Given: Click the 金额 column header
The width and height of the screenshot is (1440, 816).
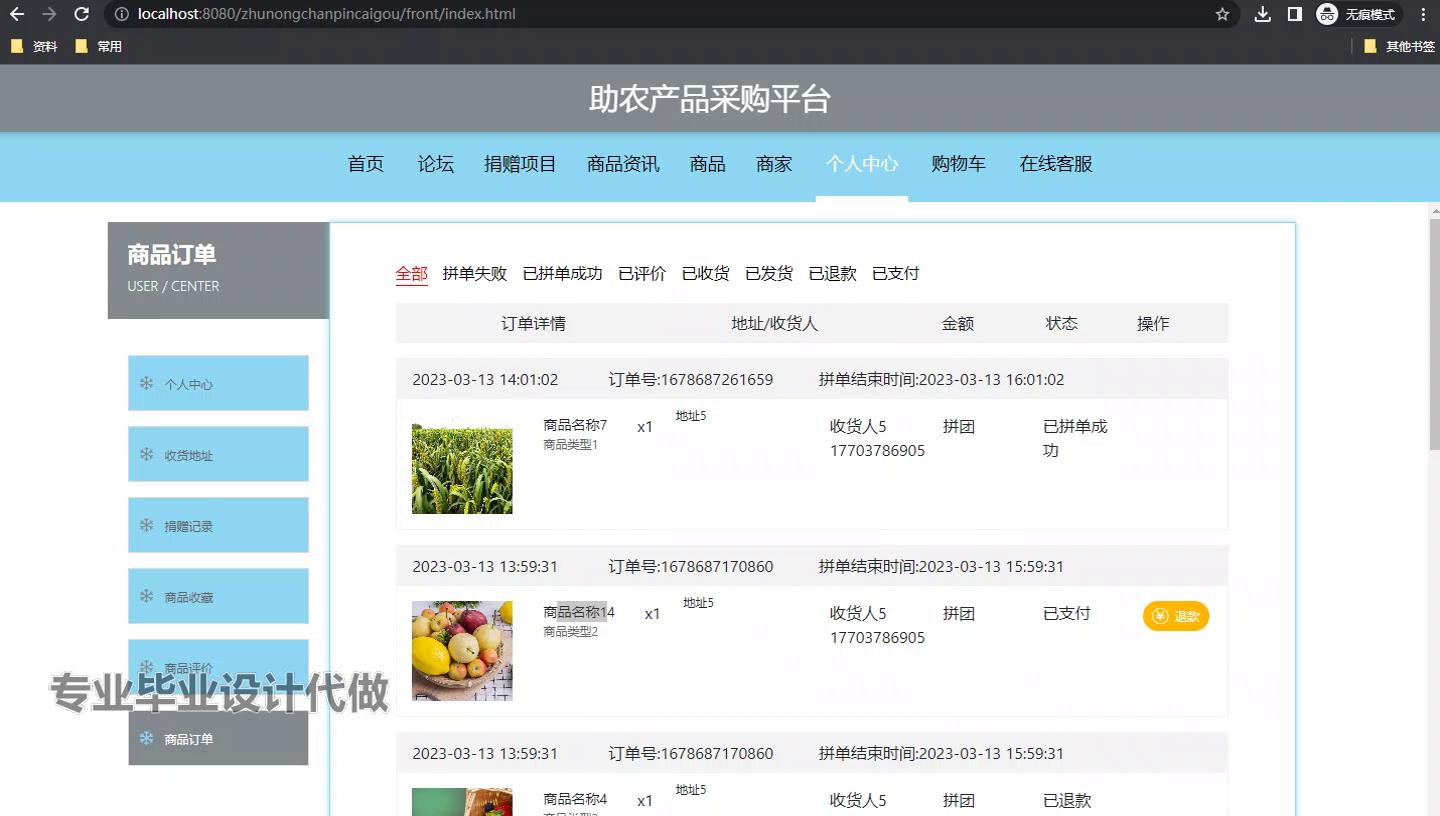Looking at the screenshot, I should pos(958,323).
